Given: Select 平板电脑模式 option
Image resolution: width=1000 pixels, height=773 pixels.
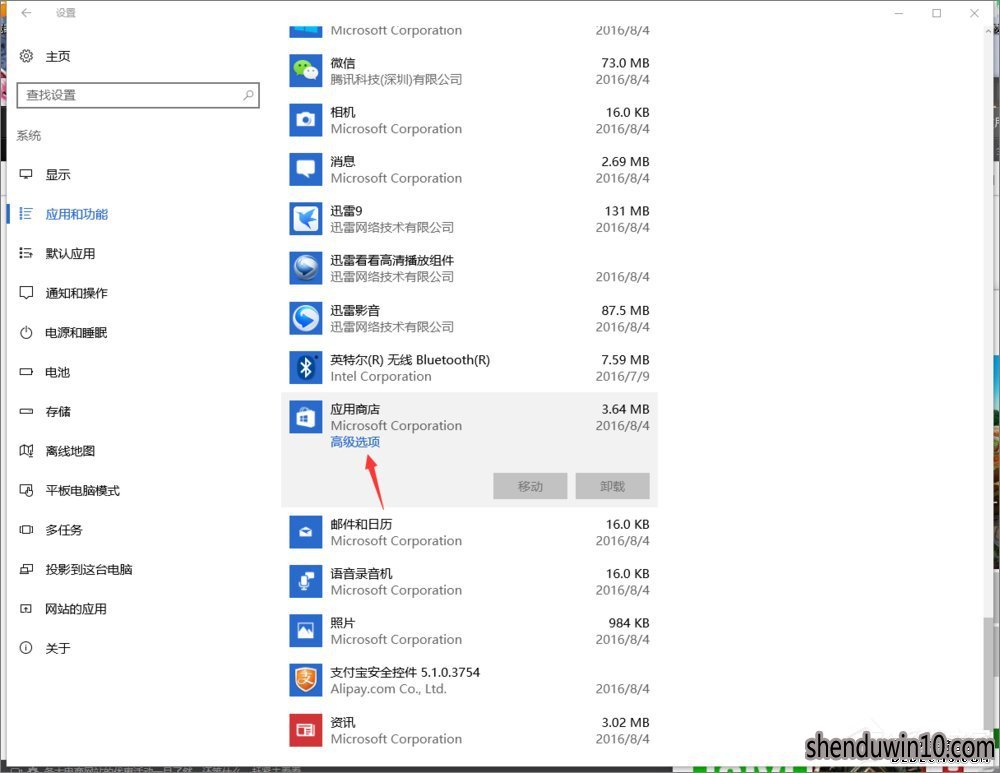Looking at the screenshot, I should click(82, 490).
